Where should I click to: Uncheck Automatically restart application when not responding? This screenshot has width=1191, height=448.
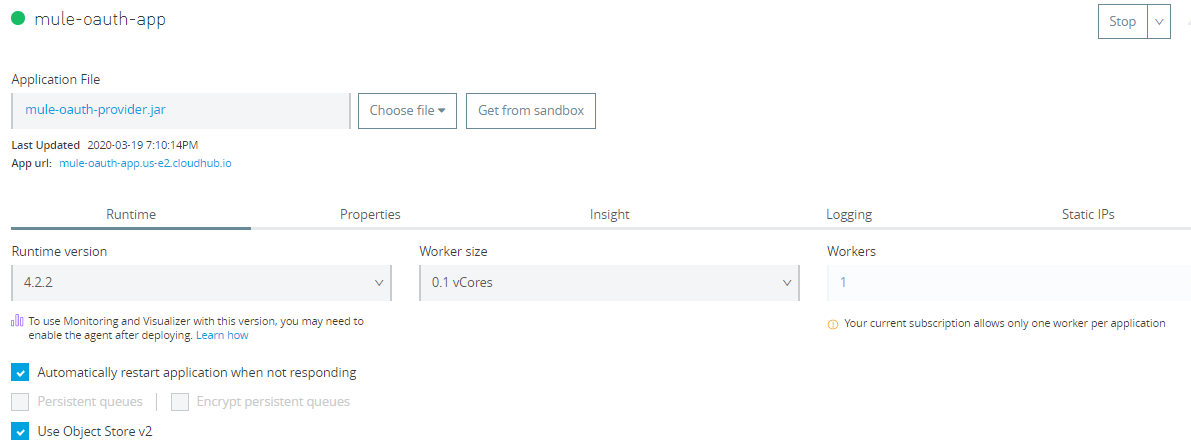click(x=21, y=373)
